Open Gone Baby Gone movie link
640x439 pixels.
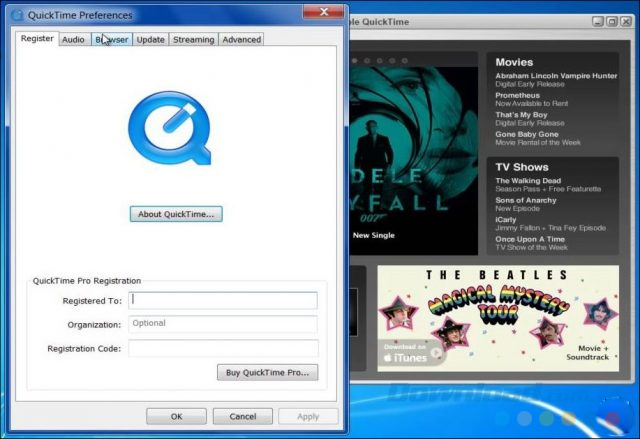click(x=527, y=134)
